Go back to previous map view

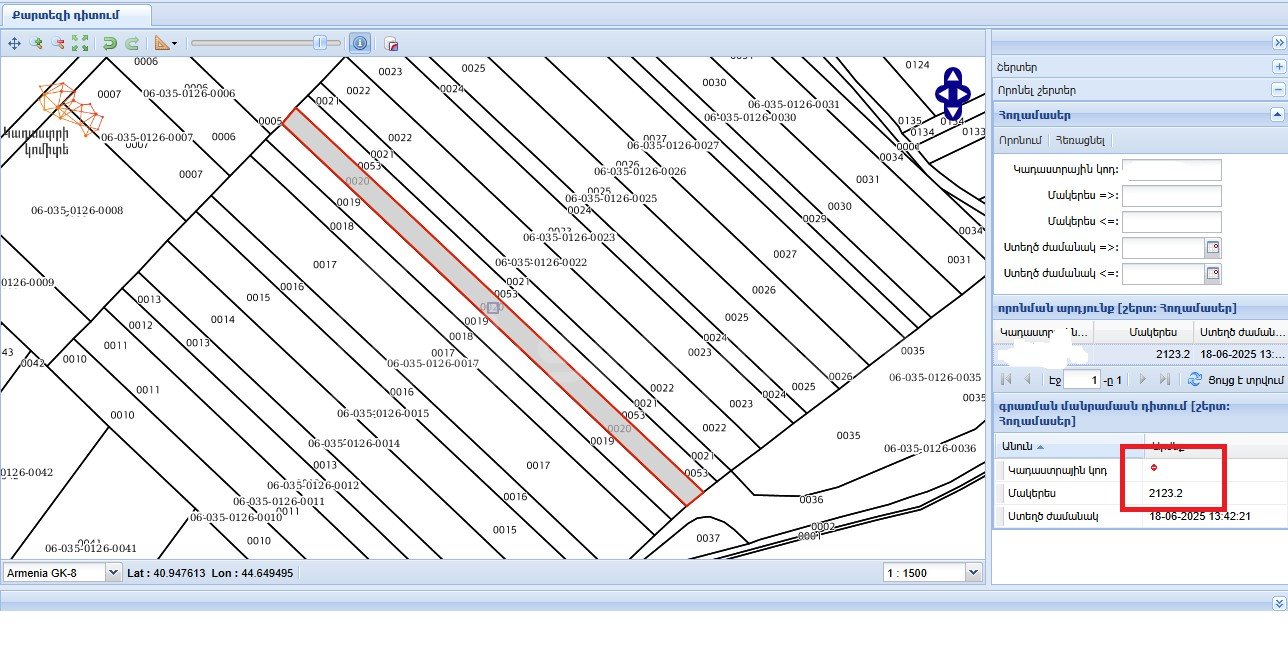click(x=110, y=44)
